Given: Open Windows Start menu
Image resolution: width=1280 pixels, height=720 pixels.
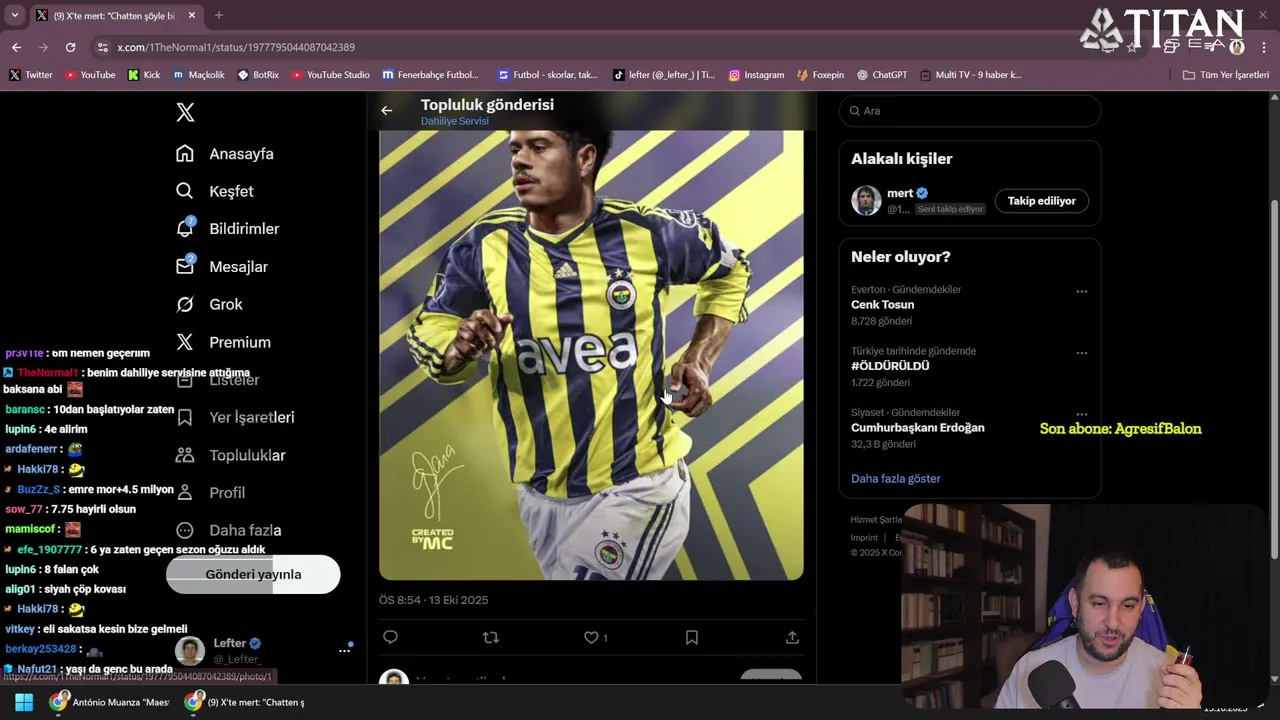Looking at the screenshot, I should pyautogui.click(x=24, y=702).
